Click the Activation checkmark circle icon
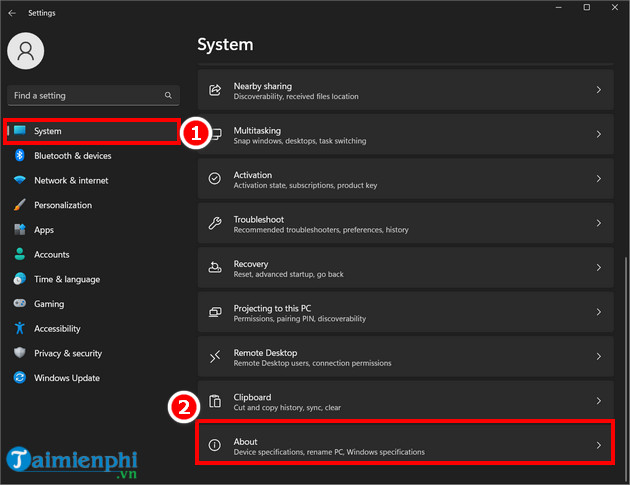The image size is (630, 485). 215,178
